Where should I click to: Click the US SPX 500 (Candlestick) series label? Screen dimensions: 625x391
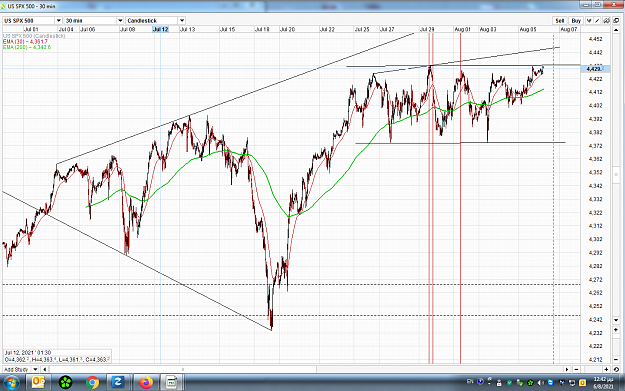(34, 36)
